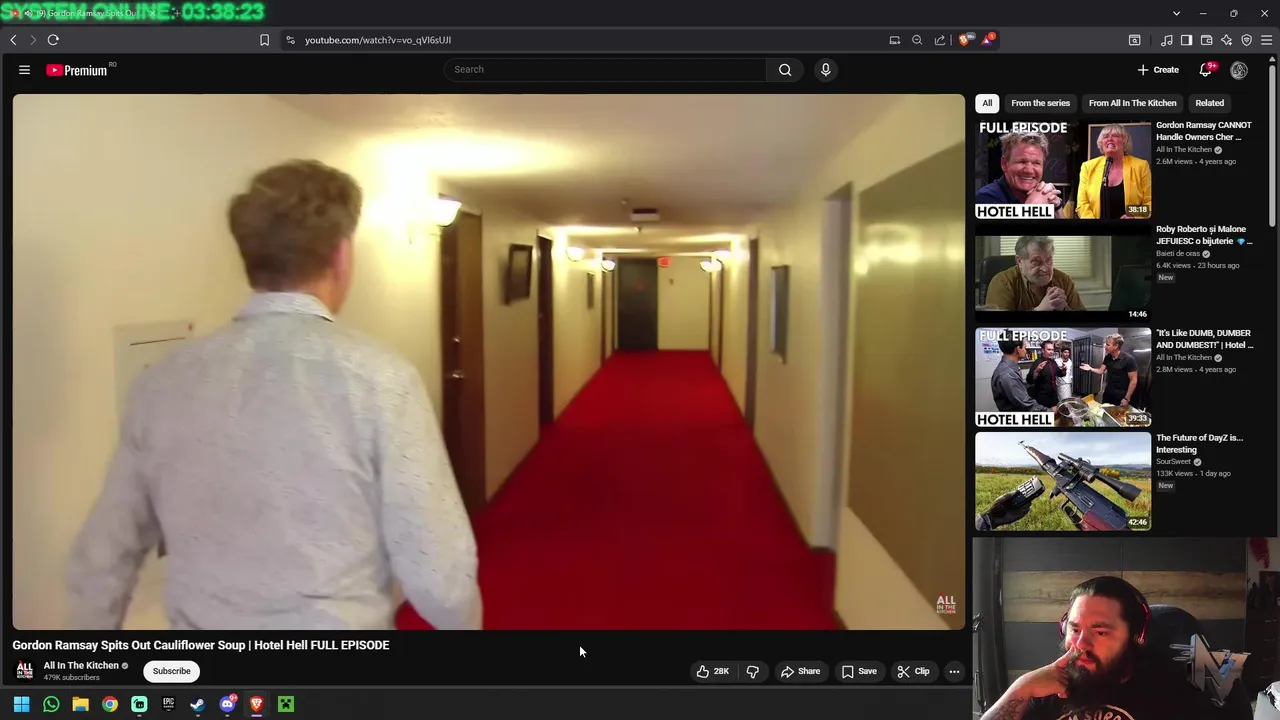Open All In The Kitchen channel name link

[81, 665]
